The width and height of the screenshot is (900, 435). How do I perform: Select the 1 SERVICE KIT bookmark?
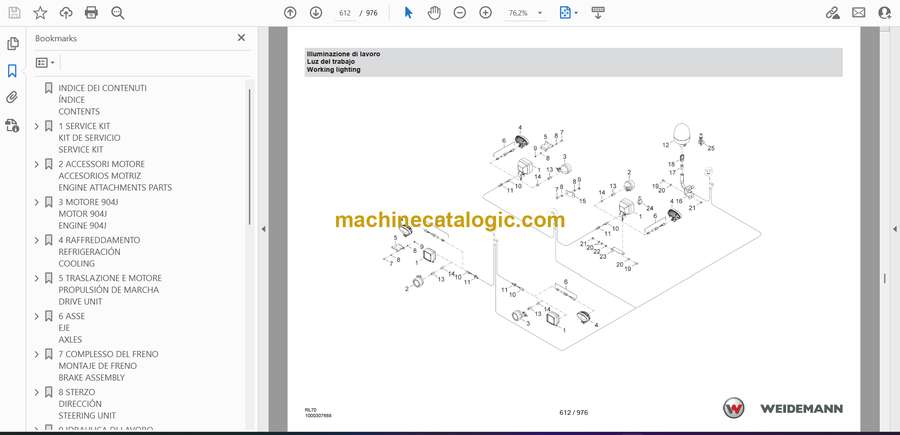coord(89,138)
